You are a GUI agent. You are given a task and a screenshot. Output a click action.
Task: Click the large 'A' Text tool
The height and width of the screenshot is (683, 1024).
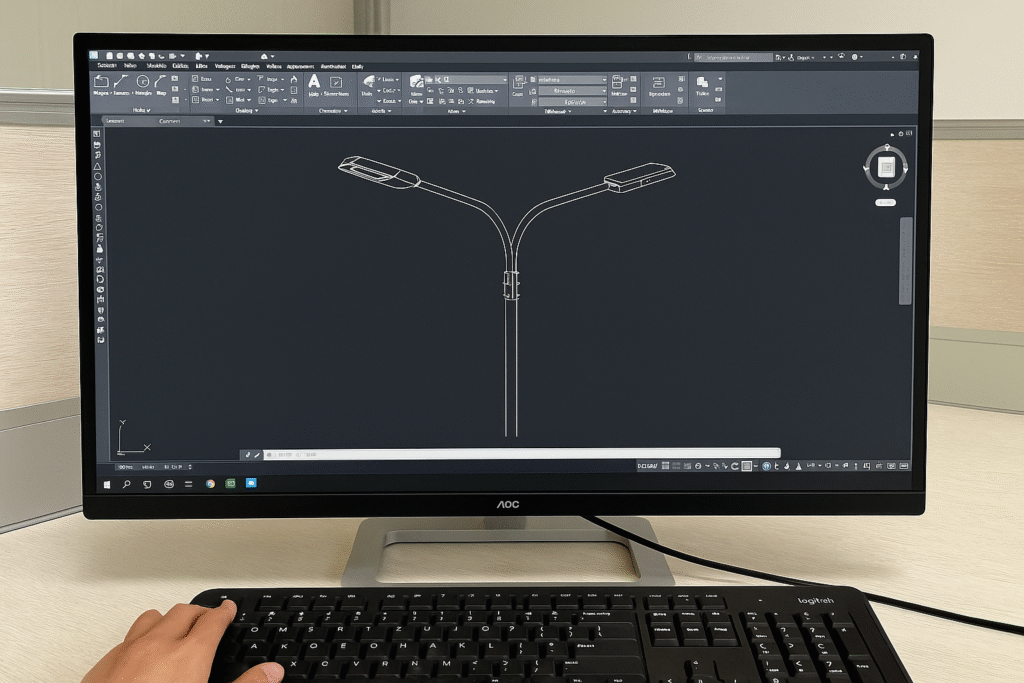coord(314,82)
